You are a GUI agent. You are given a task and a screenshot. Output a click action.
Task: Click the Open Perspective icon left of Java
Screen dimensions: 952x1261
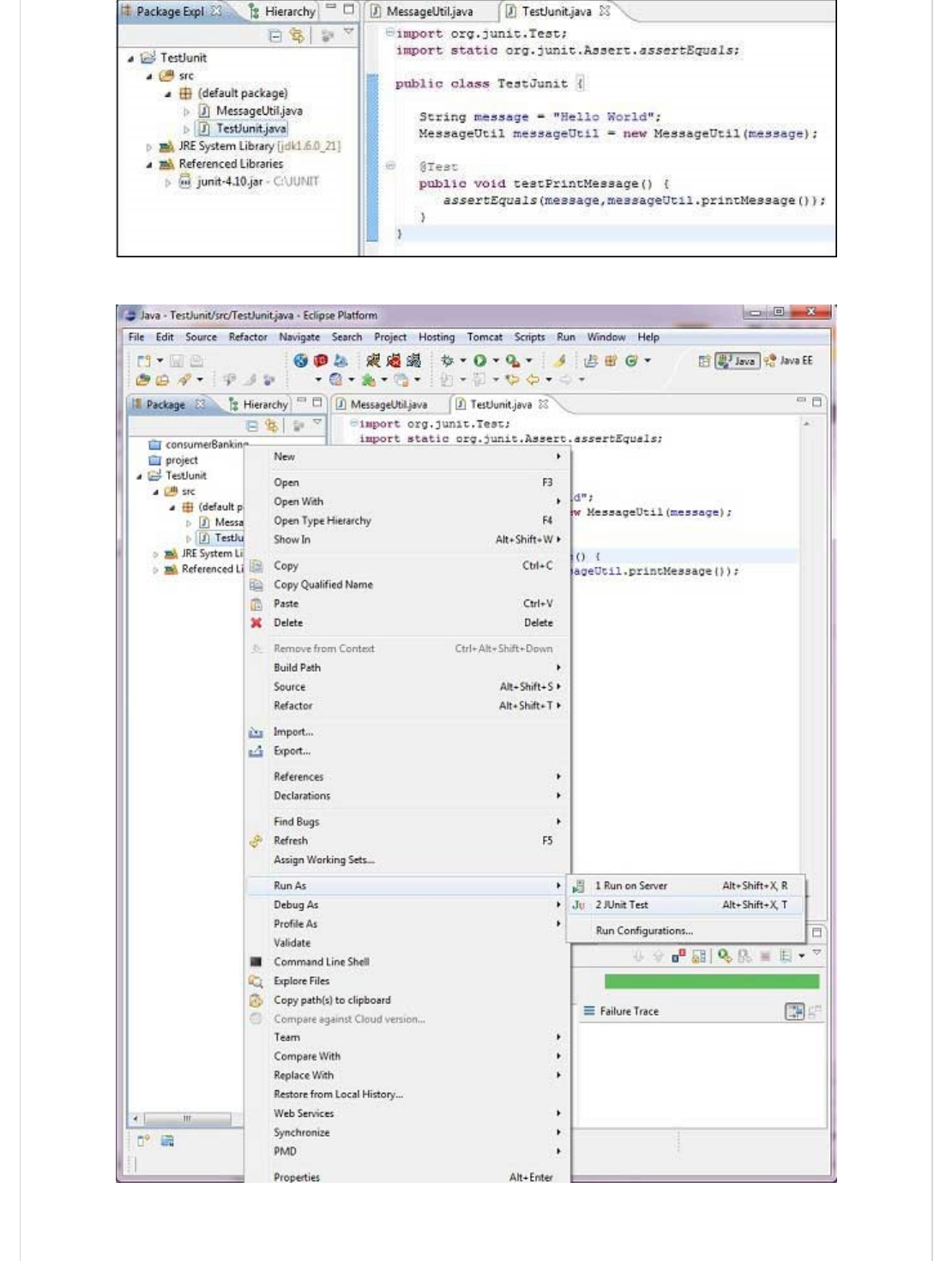tap(704, 361)
